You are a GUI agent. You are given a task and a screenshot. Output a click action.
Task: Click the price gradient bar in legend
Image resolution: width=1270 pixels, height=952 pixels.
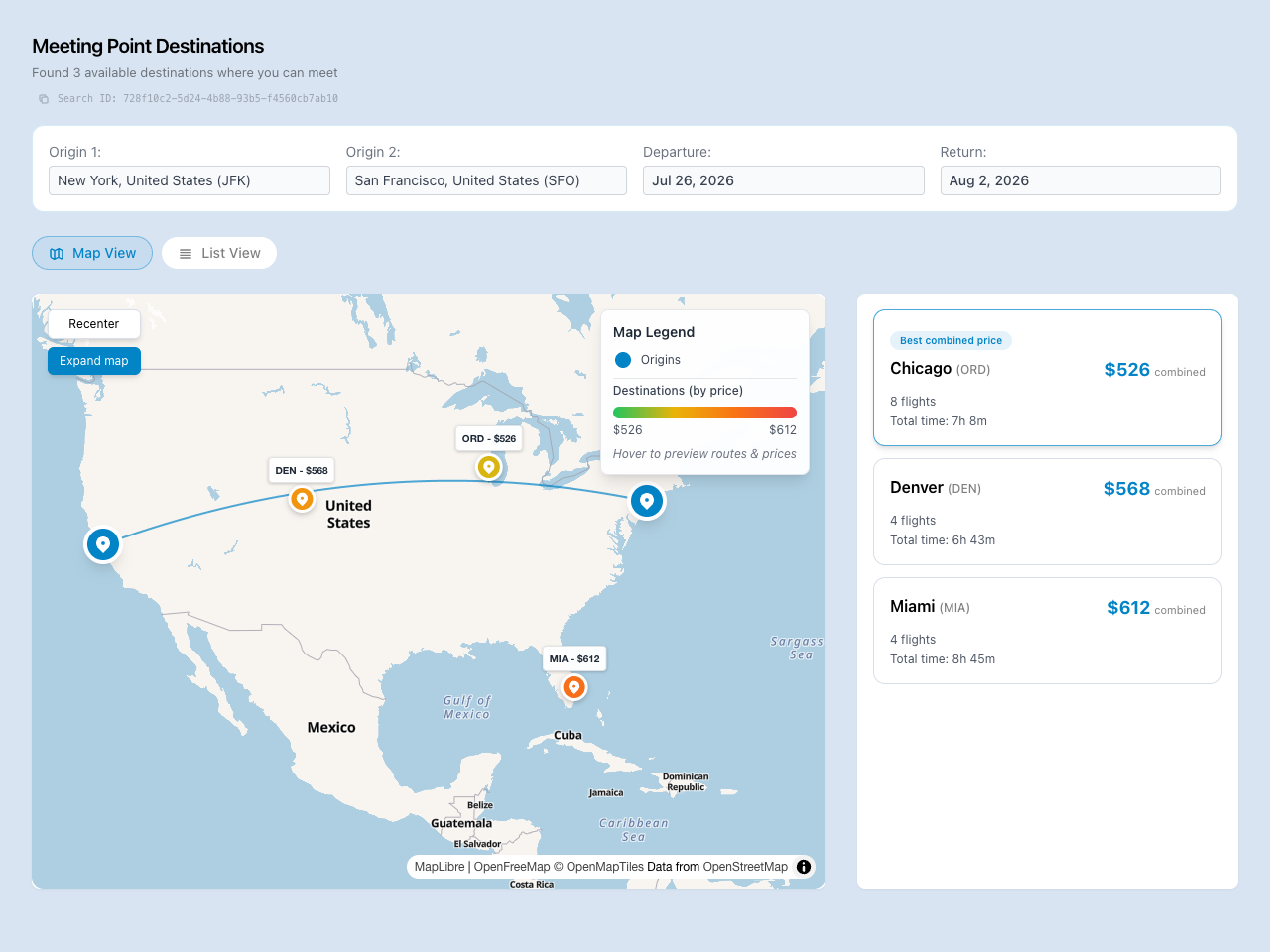704,413
